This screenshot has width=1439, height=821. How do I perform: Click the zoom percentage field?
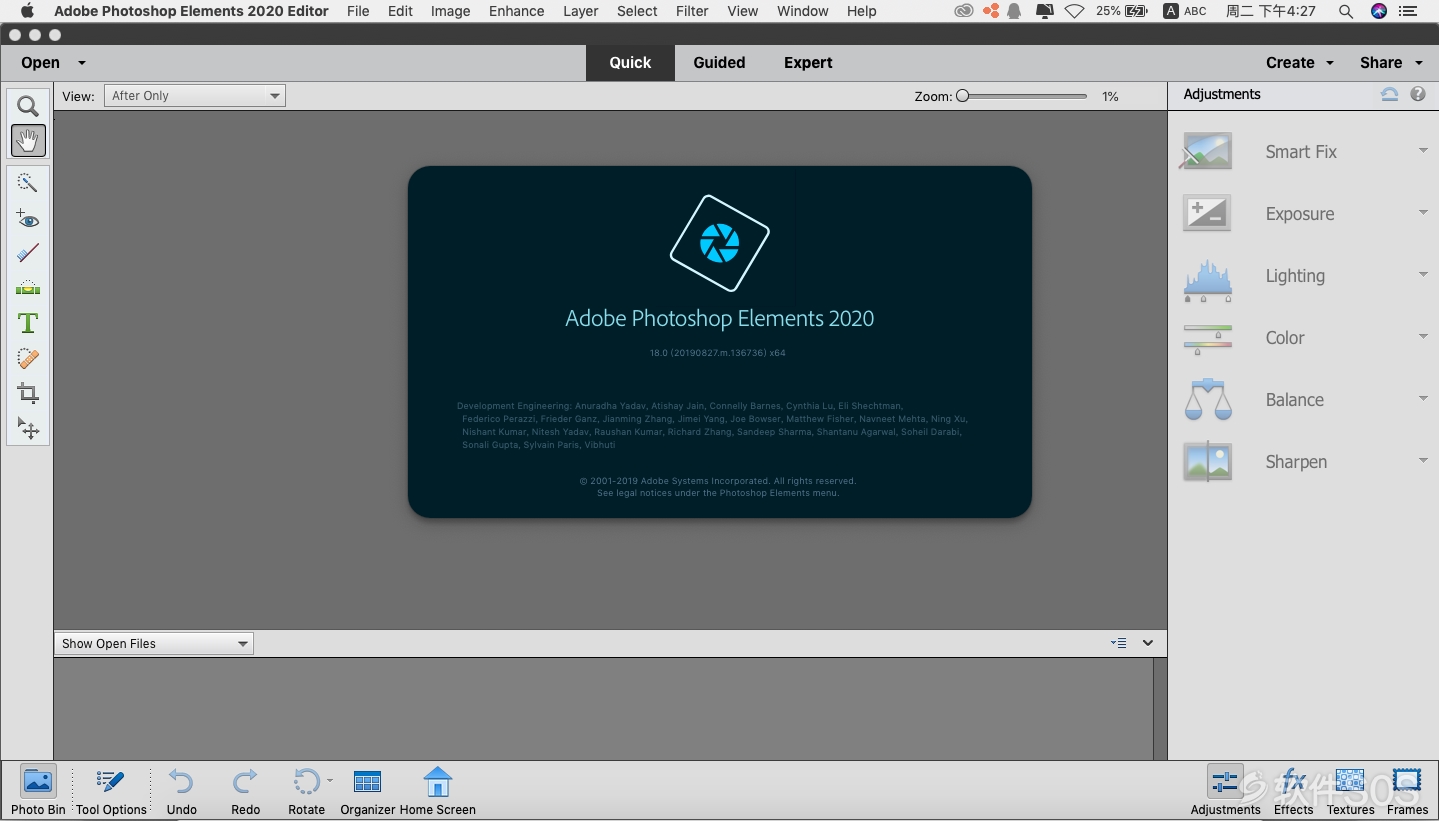click(1110, 96)
